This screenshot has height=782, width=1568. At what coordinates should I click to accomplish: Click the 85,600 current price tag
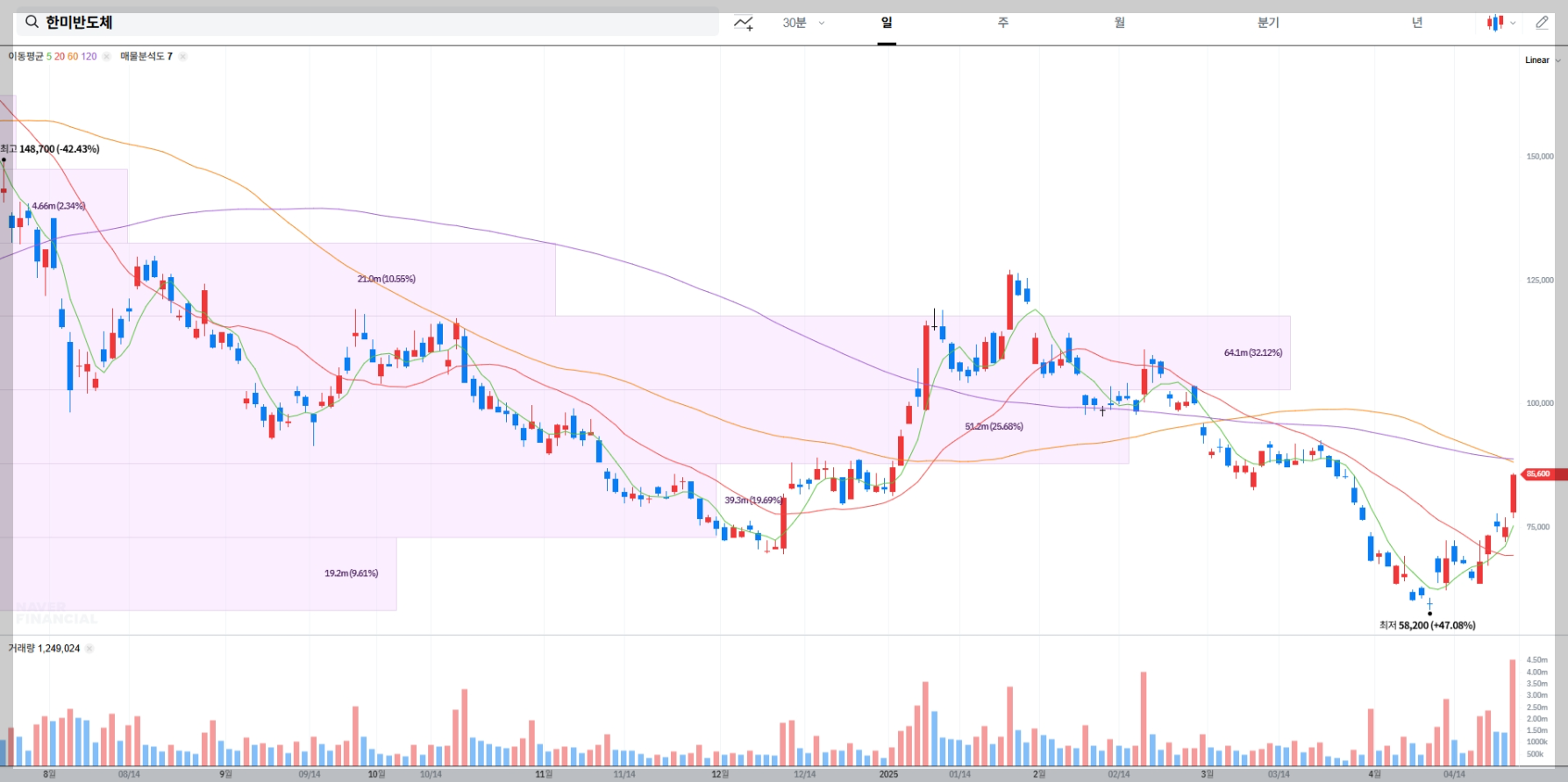1543,474
